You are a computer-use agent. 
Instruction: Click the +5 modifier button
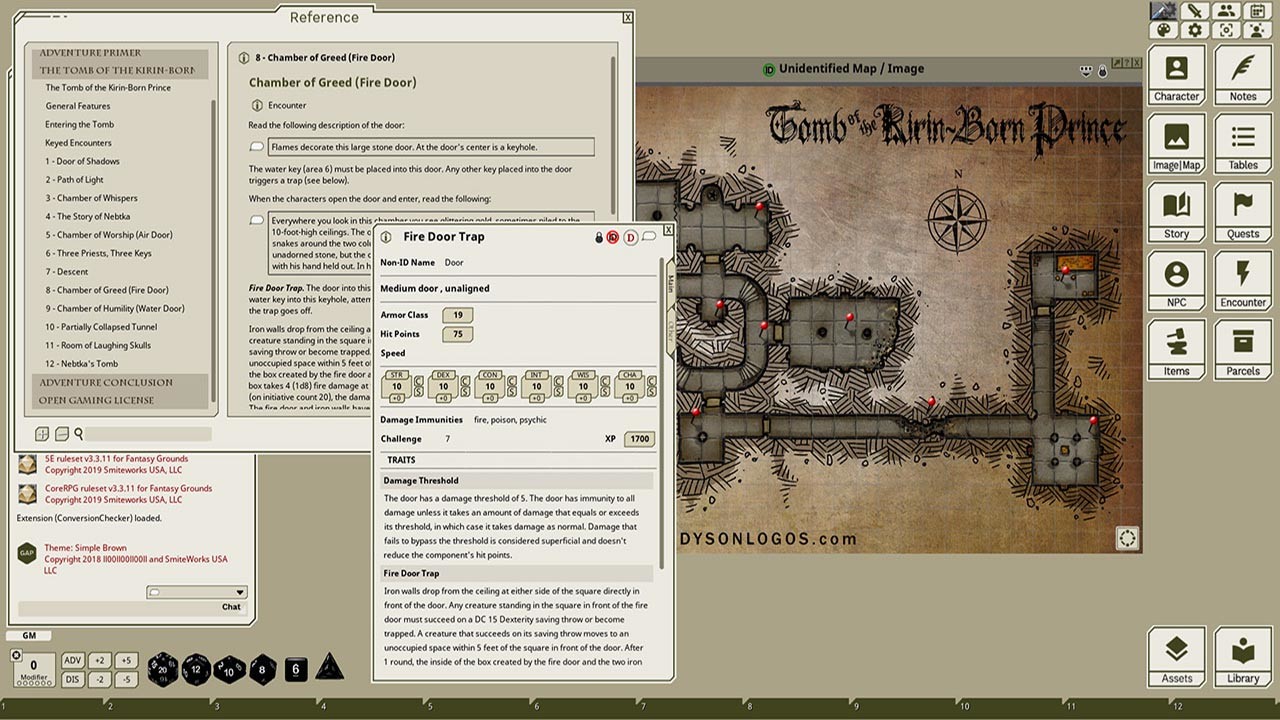[x=125, y=659]
